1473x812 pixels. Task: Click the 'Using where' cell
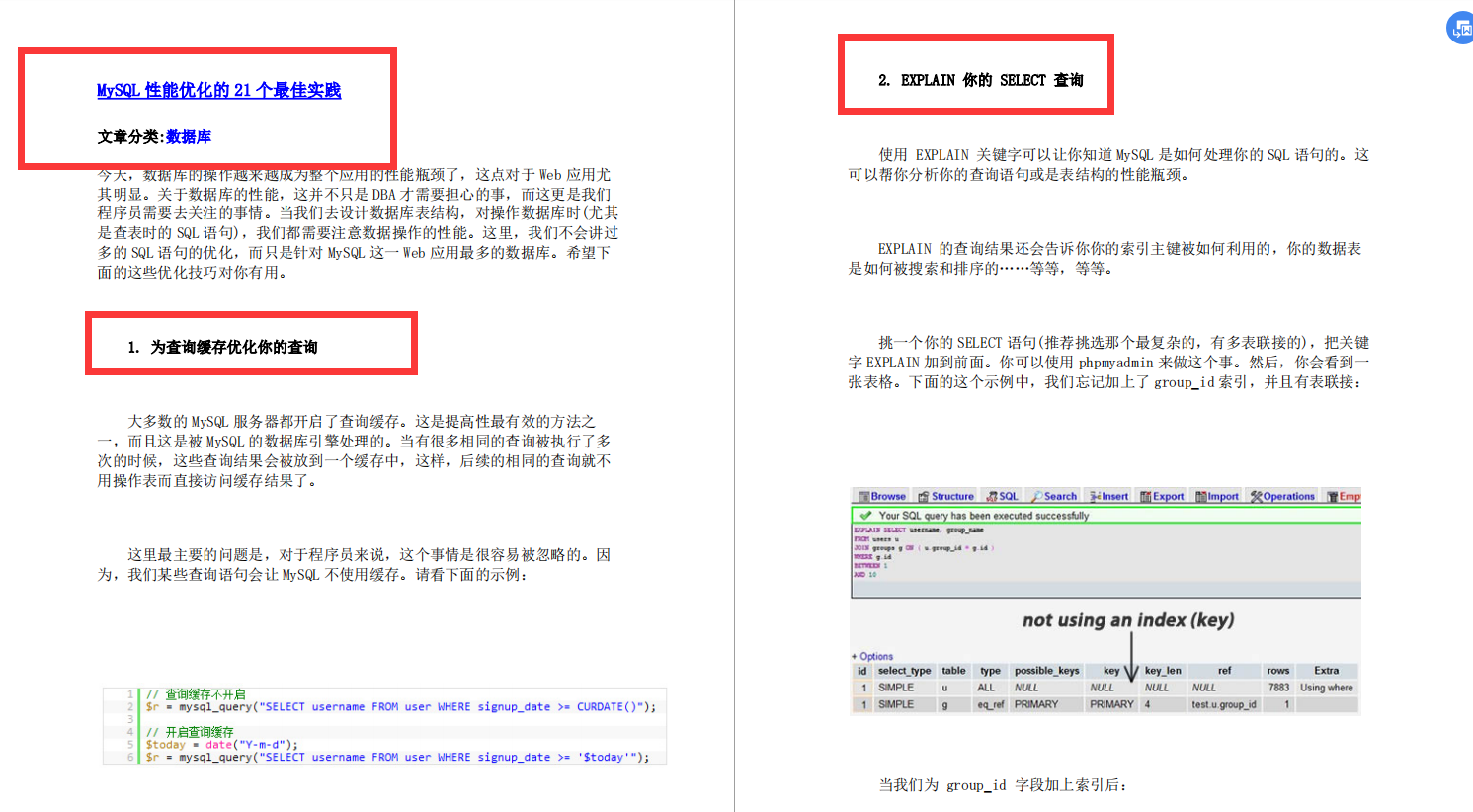pyautogui.click(x=1327, y=688)
